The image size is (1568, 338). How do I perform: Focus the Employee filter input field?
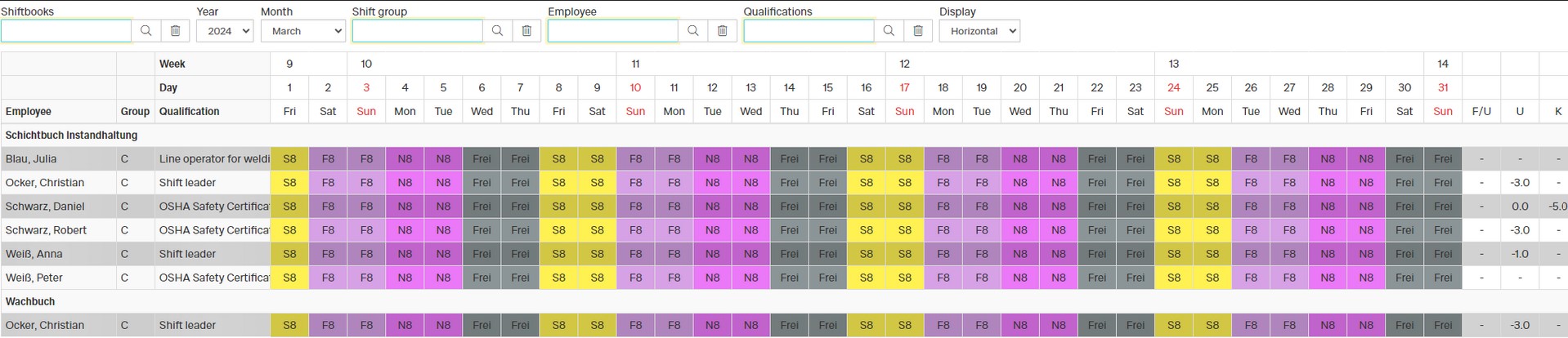613,31
